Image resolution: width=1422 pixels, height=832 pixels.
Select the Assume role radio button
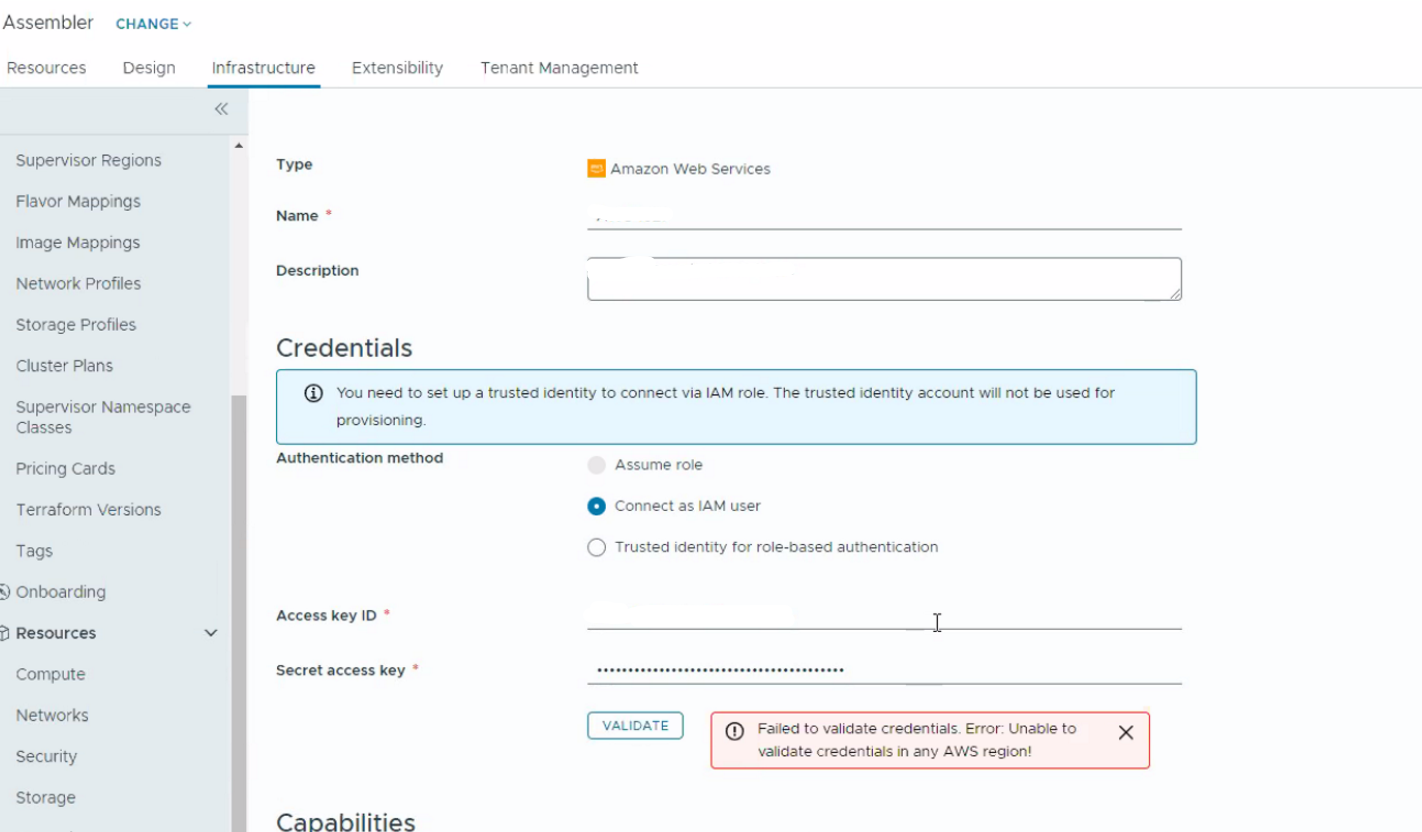tap(597, 465)
